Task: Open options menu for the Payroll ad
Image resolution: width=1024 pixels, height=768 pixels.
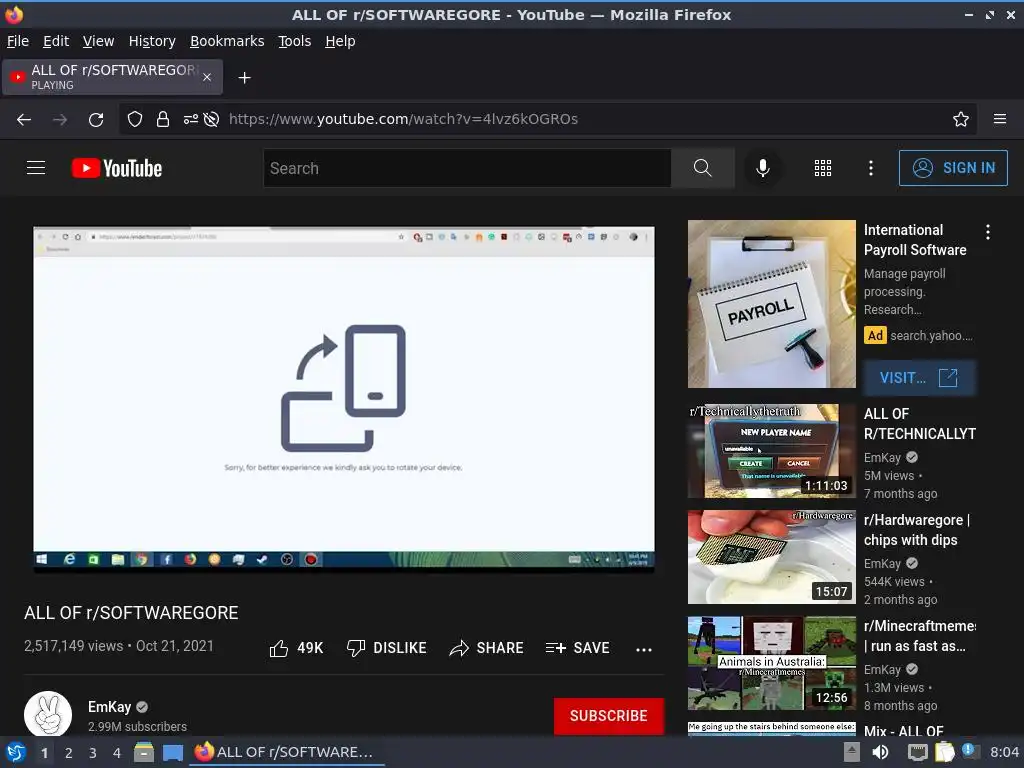Action: [x=987, y=232]
